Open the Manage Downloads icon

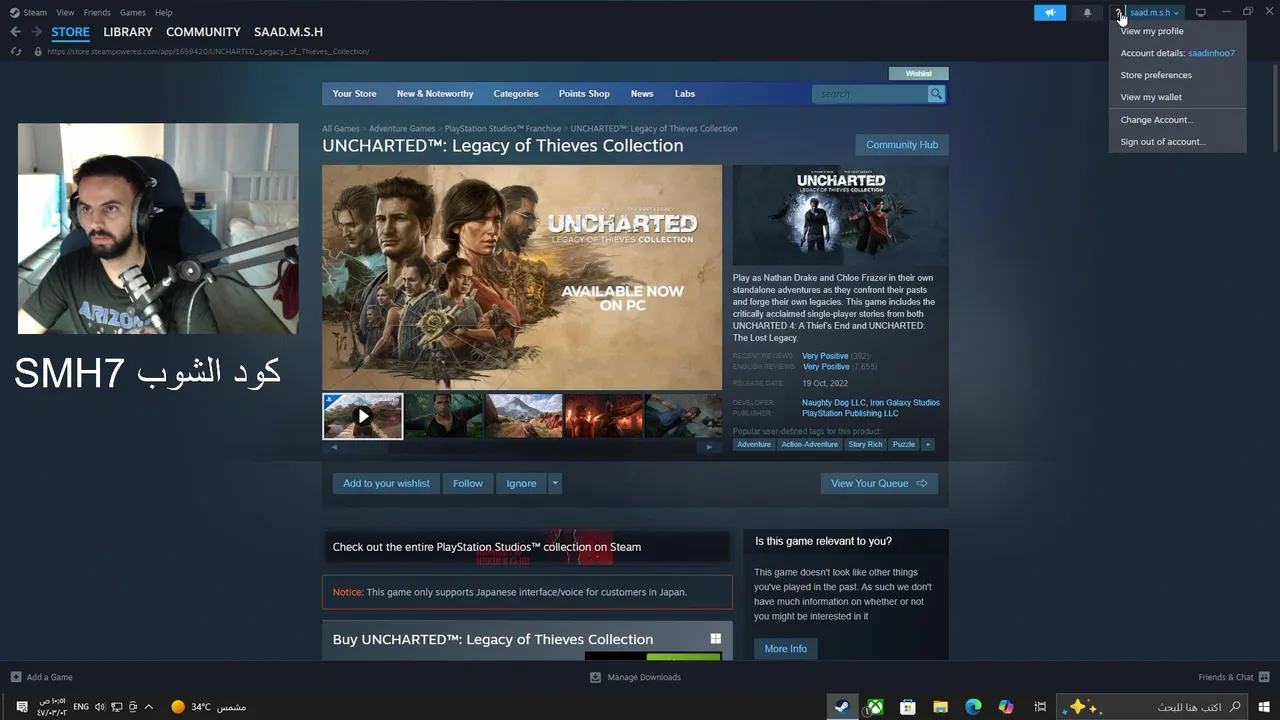(x=595, y=677)
